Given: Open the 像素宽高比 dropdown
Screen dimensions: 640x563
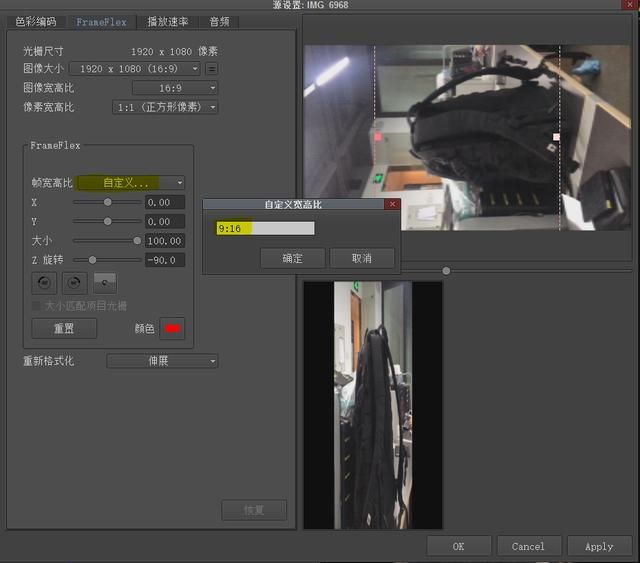Looking at the screenshot, I should (x=175, y=107).
